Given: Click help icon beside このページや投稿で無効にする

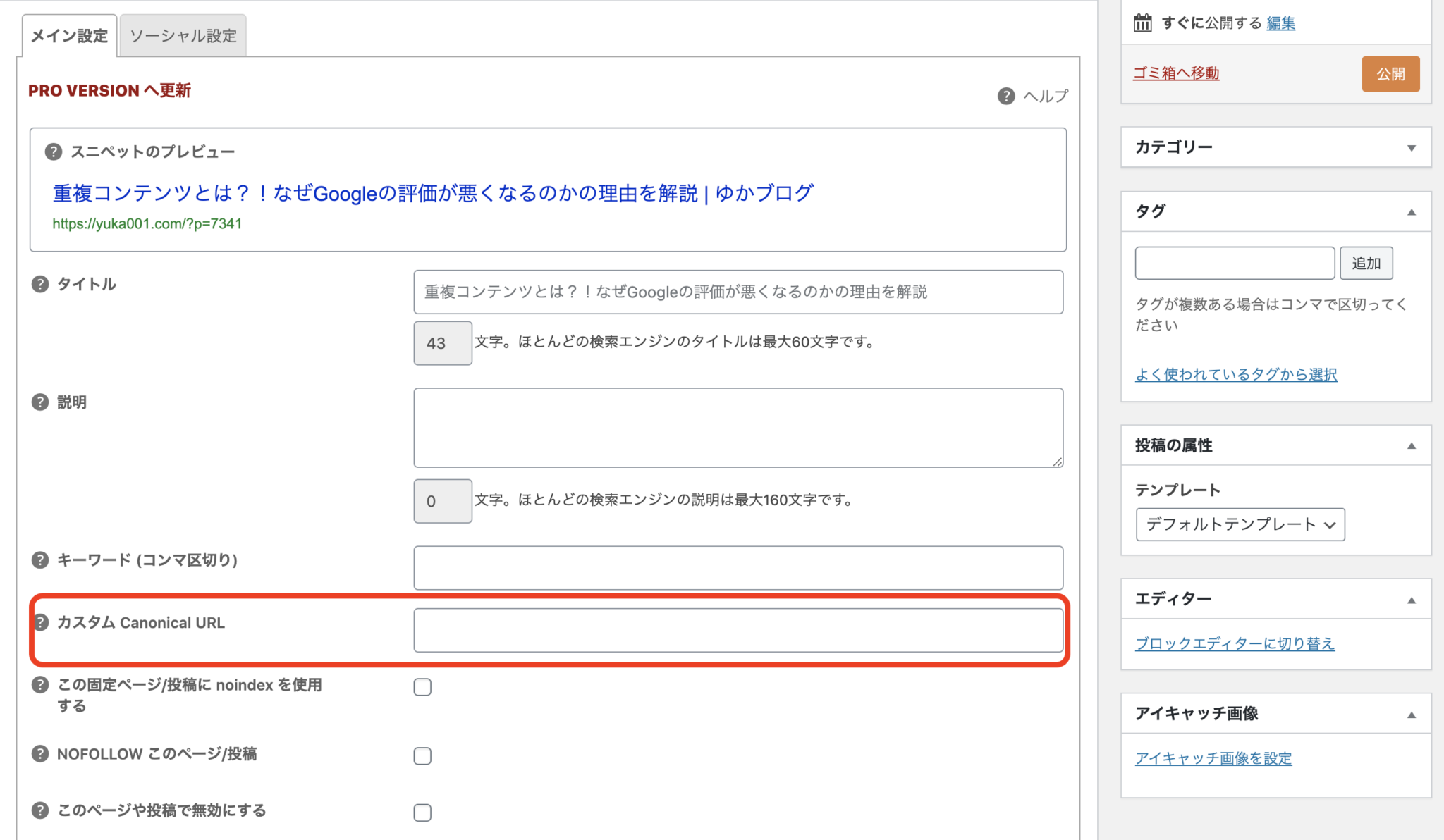Looking at the screenshot, I should [x=40, y=810].
